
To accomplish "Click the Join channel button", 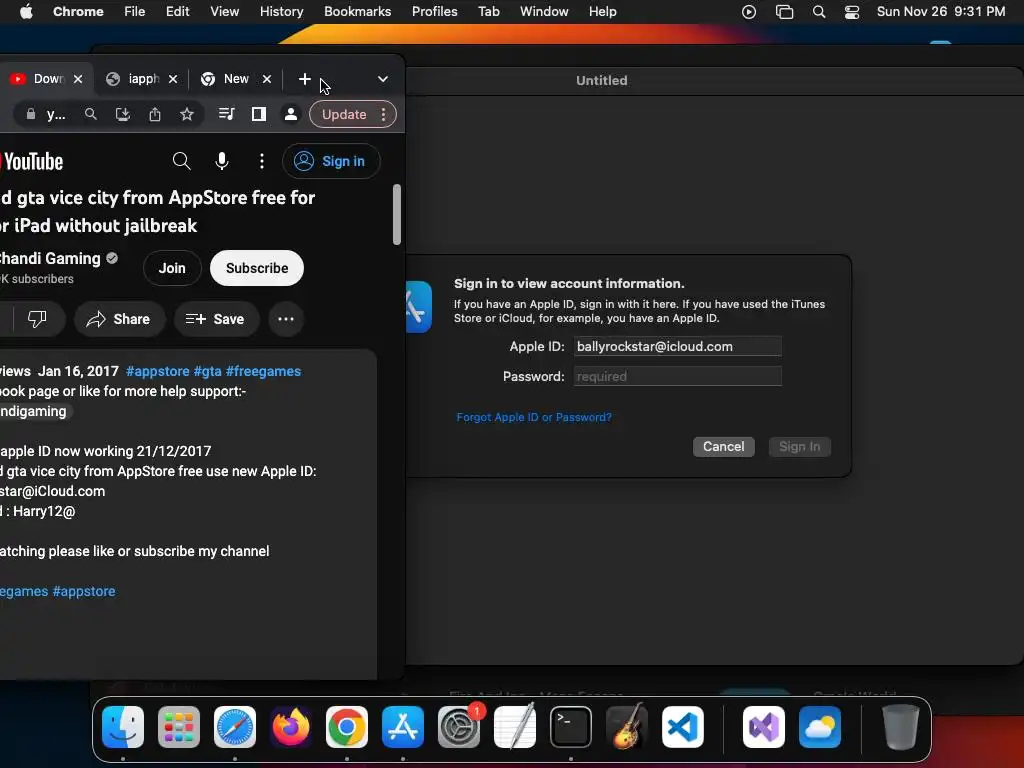I will [x=172, y=268].
